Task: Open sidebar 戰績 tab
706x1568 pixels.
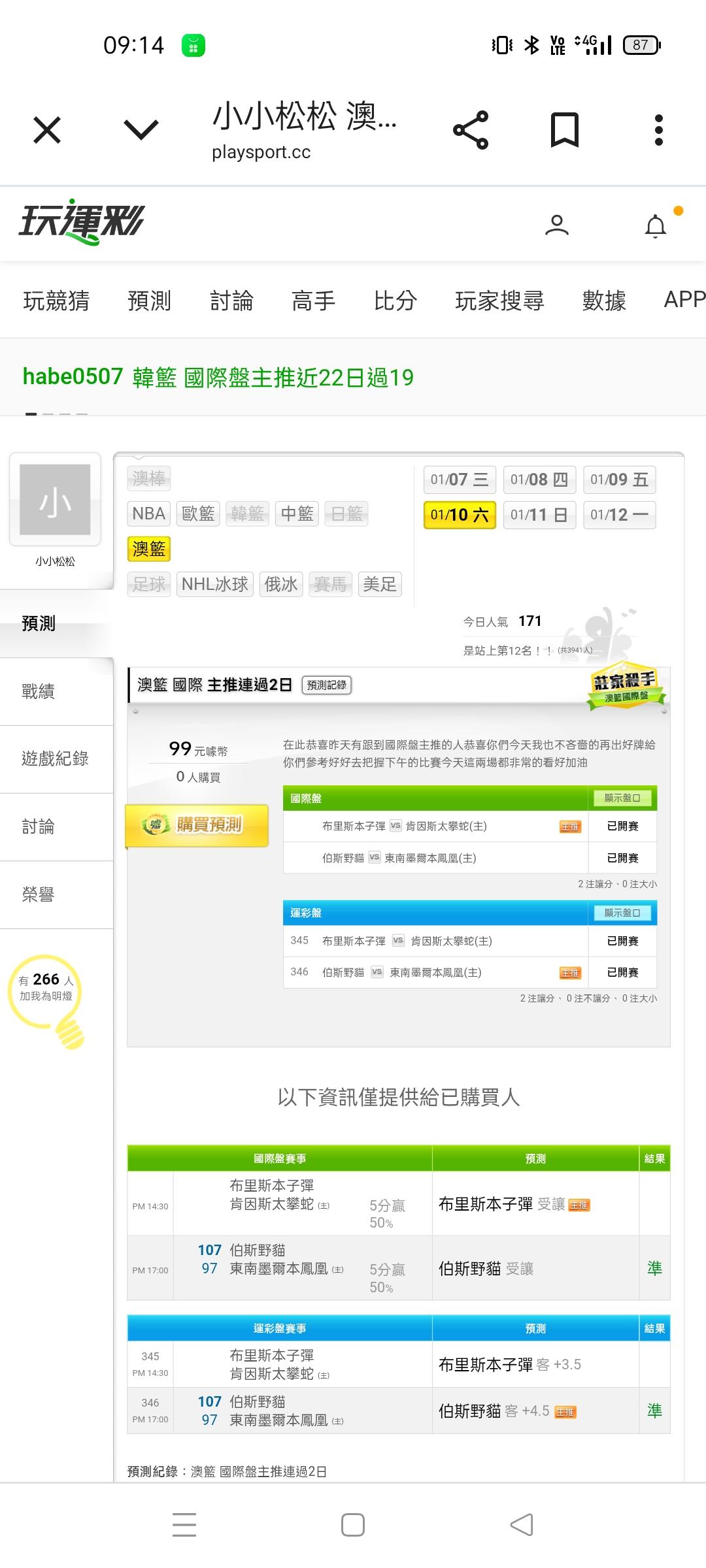Action: click(56, 691)
